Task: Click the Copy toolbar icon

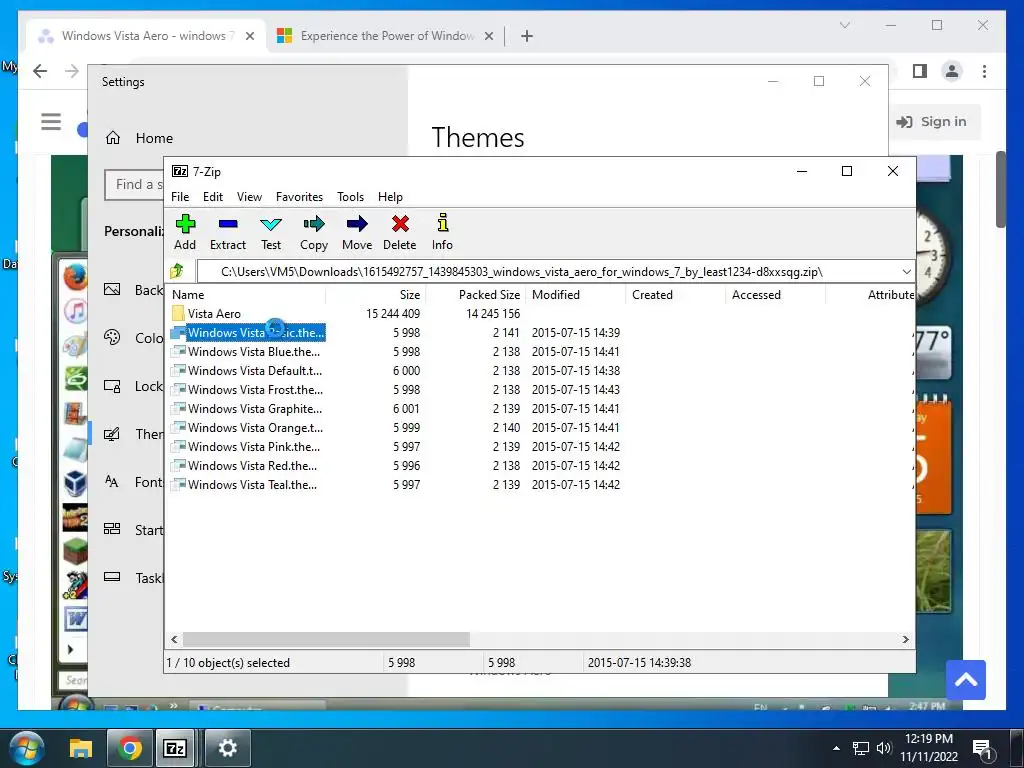Action: tap(313, 224)
